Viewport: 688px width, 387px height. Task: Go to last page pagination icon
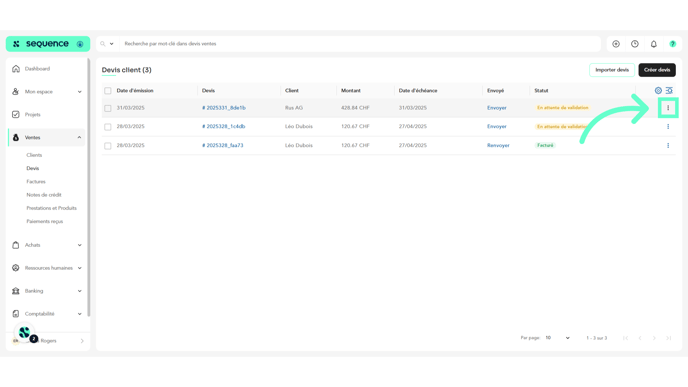[x=669, y=338]
